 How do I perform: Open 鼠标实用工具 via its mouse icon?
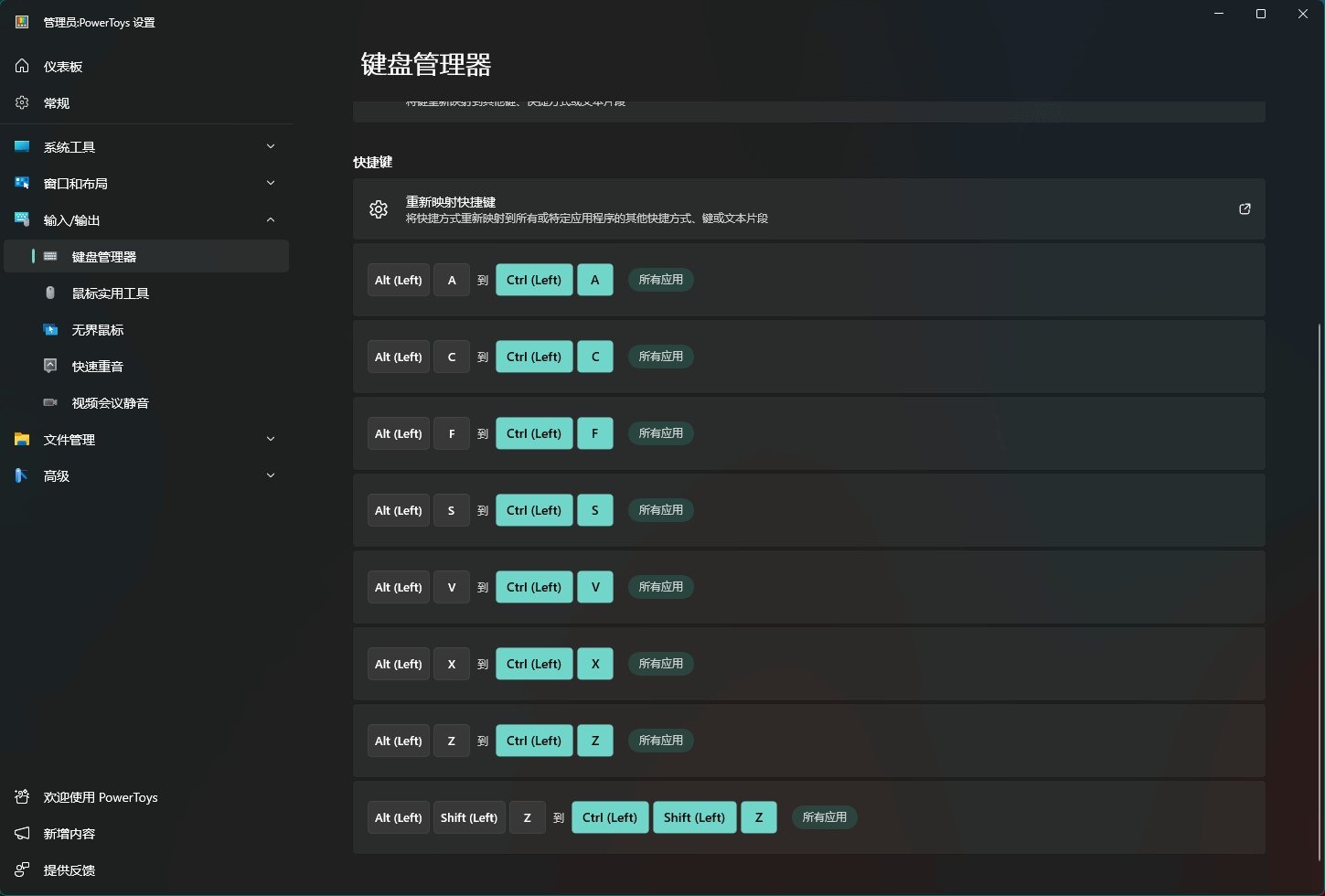pos(50,293)
